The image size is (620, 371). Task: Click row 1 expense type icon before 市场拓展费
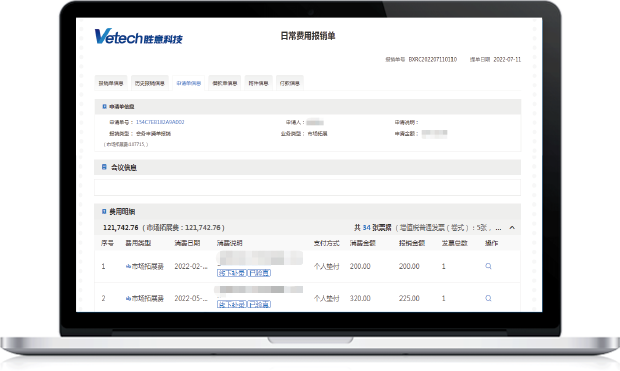tap(128, 267)
